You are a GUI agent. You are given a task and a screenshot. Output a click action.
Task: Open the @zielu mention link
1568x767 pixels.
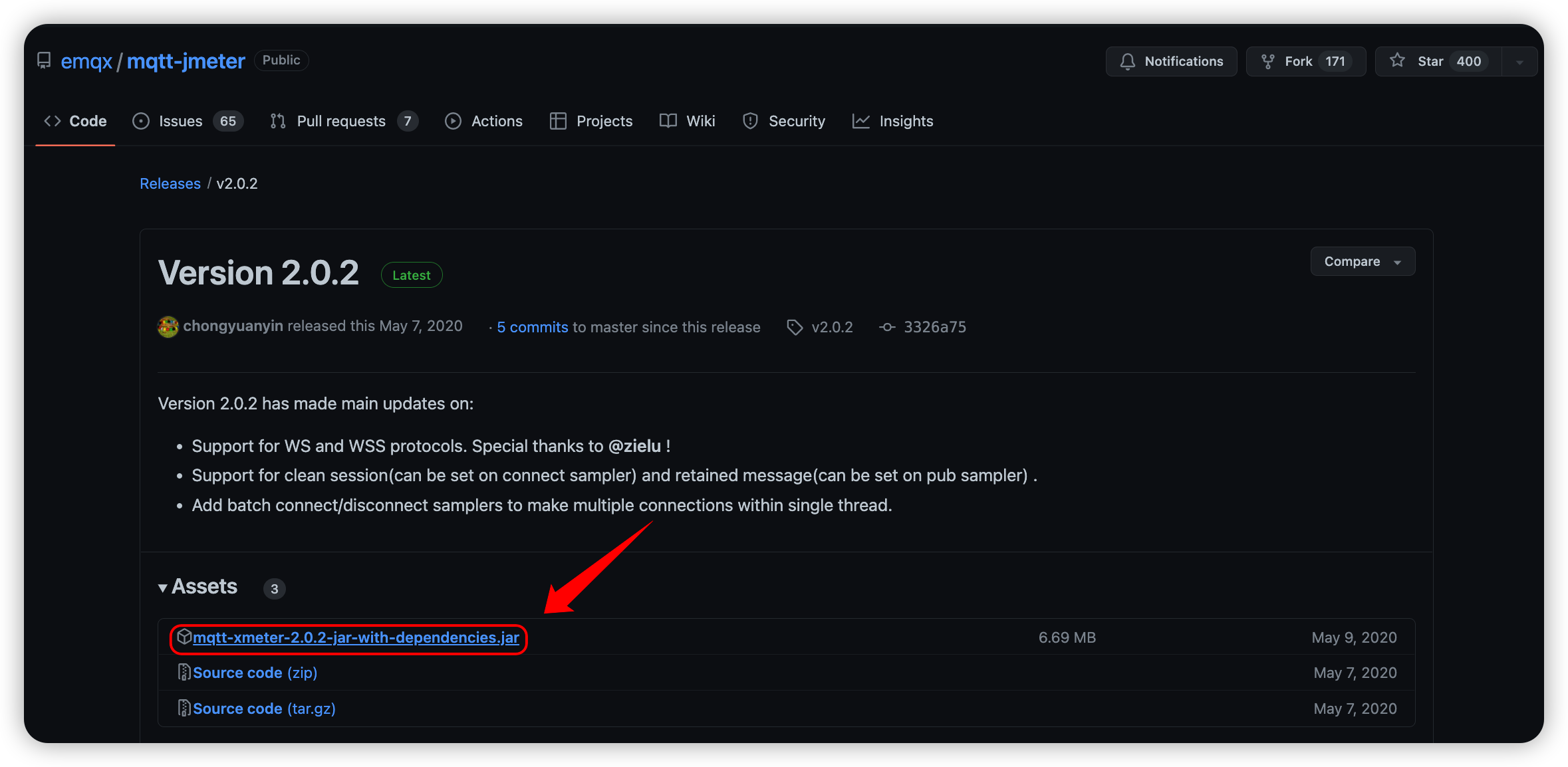tap(634, 446)
